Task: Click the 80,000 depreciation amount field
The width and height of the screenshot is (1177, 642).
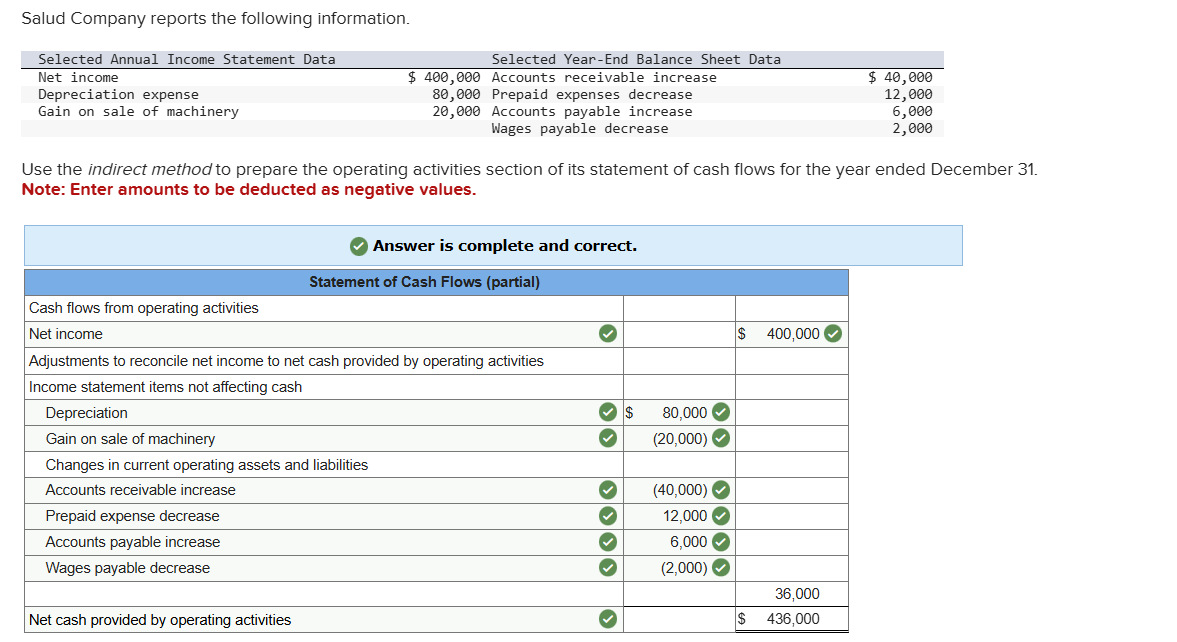Action: click(x=679, y=412)
